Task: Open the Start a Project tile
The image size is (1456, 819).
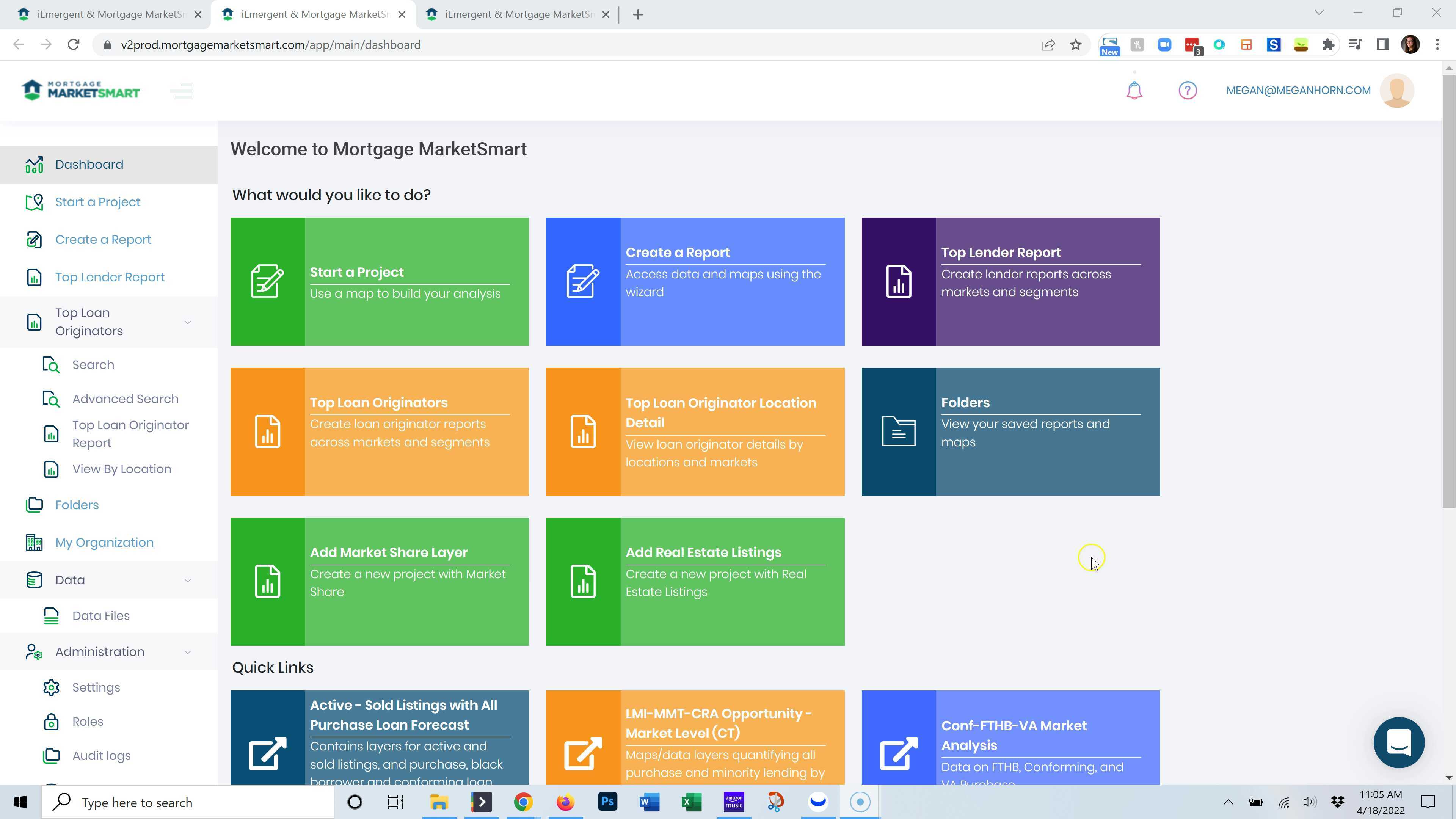Action: [x=379, y=281]
